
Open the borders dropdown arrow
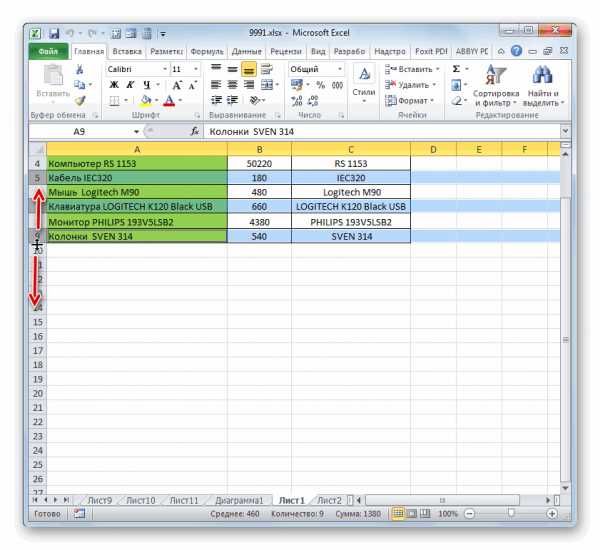(x=126, y=101)
